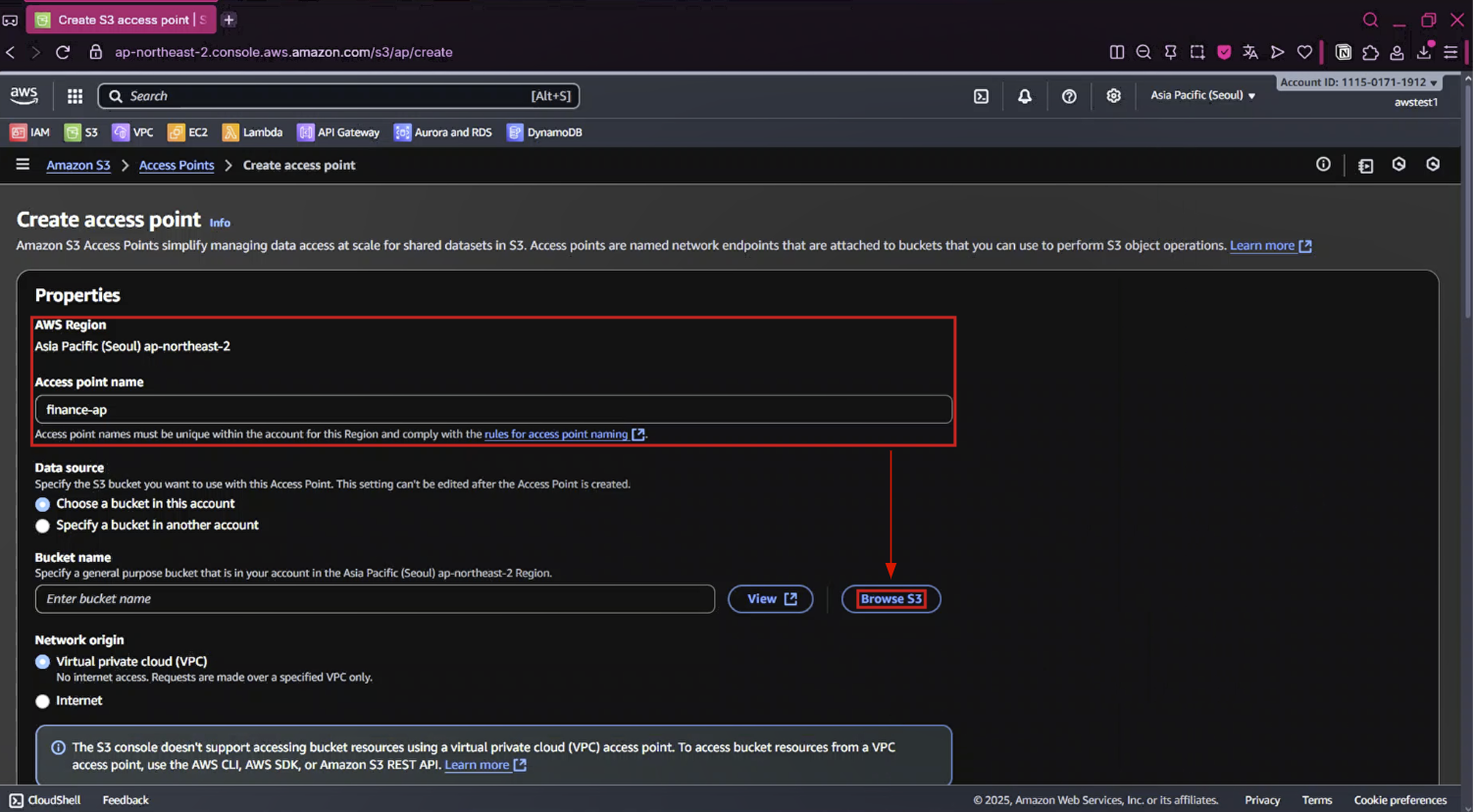The height and width of the screenshot is (812, 1474).
Task: Open the notifications bell
Action: point(1025,96)
